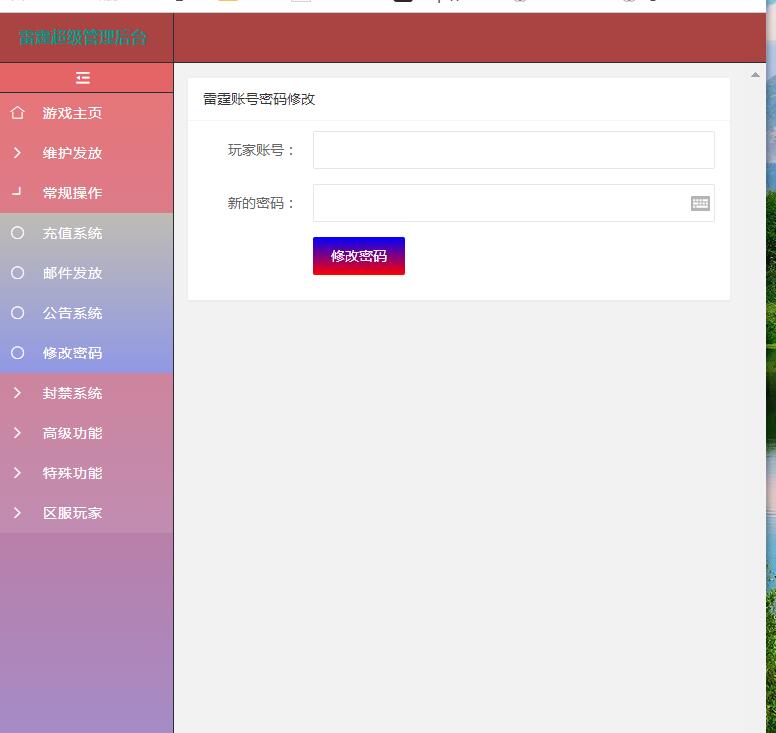The width and height of the screenshot is (776, 733).
Task: Focus the 新的密码 input field
Action: coord(500,203)
